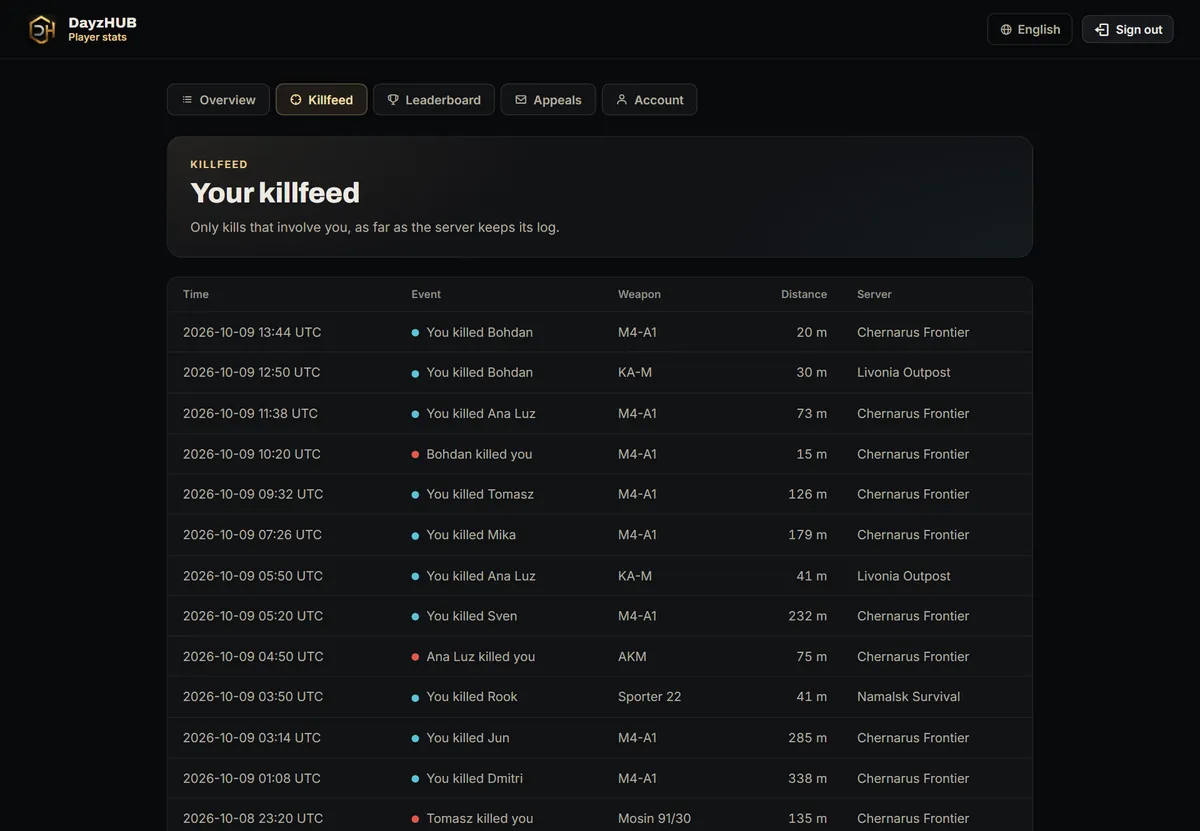1200x831 pixels.
Task: Click the Weapon column header
Action: [639, 294]
